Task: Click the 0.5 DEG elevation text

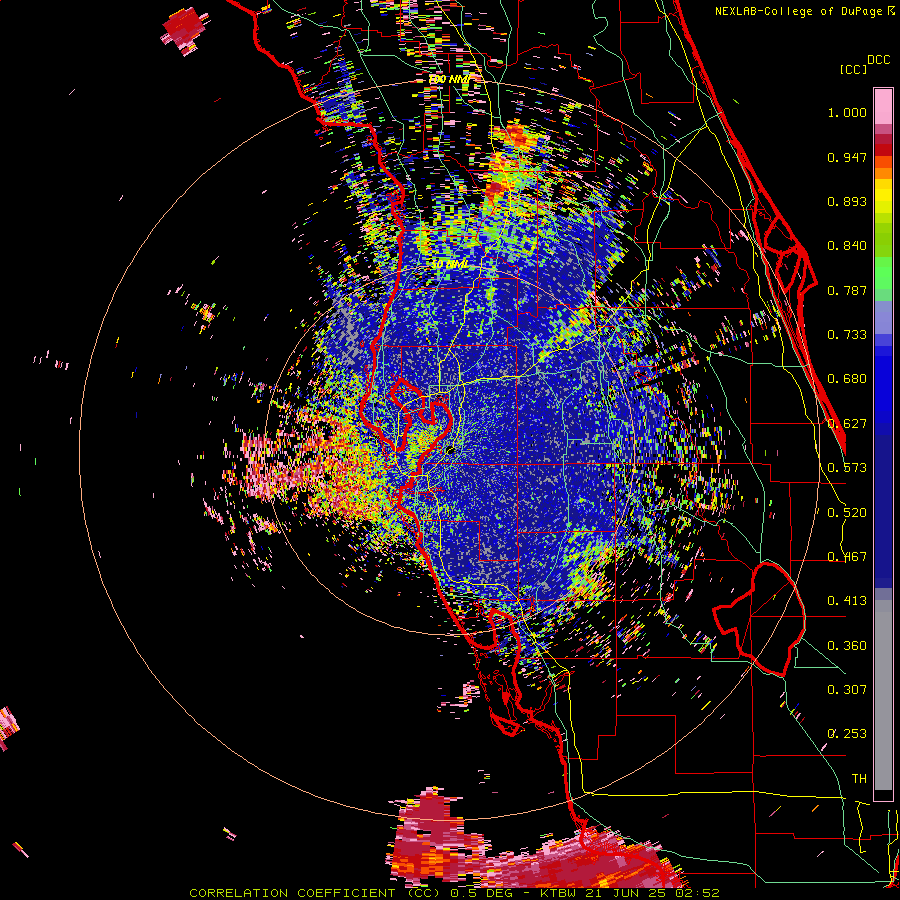Action: [484, 893]
